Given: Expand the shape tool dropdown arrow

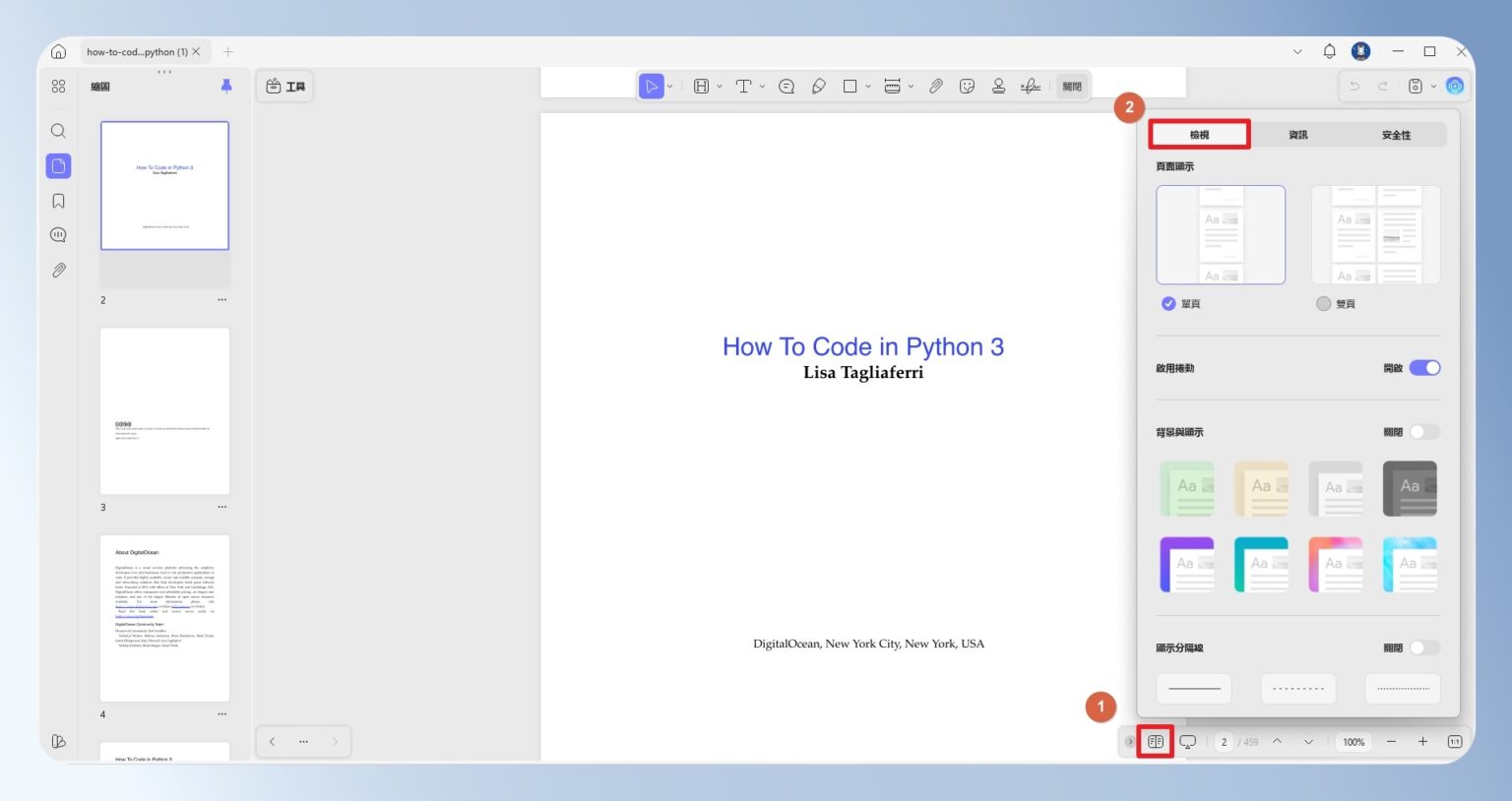Looking at the screenshot, I should click(x=868, y=87).
